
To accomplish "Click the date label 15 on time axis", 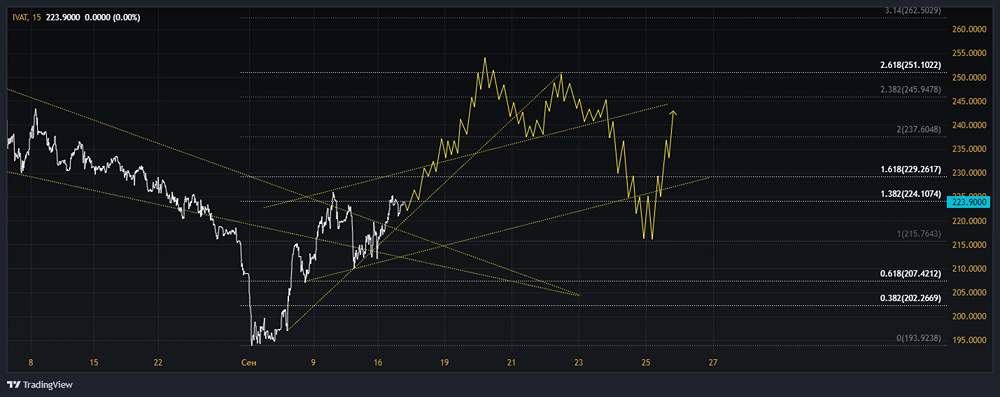I will (x=94, y=362).
